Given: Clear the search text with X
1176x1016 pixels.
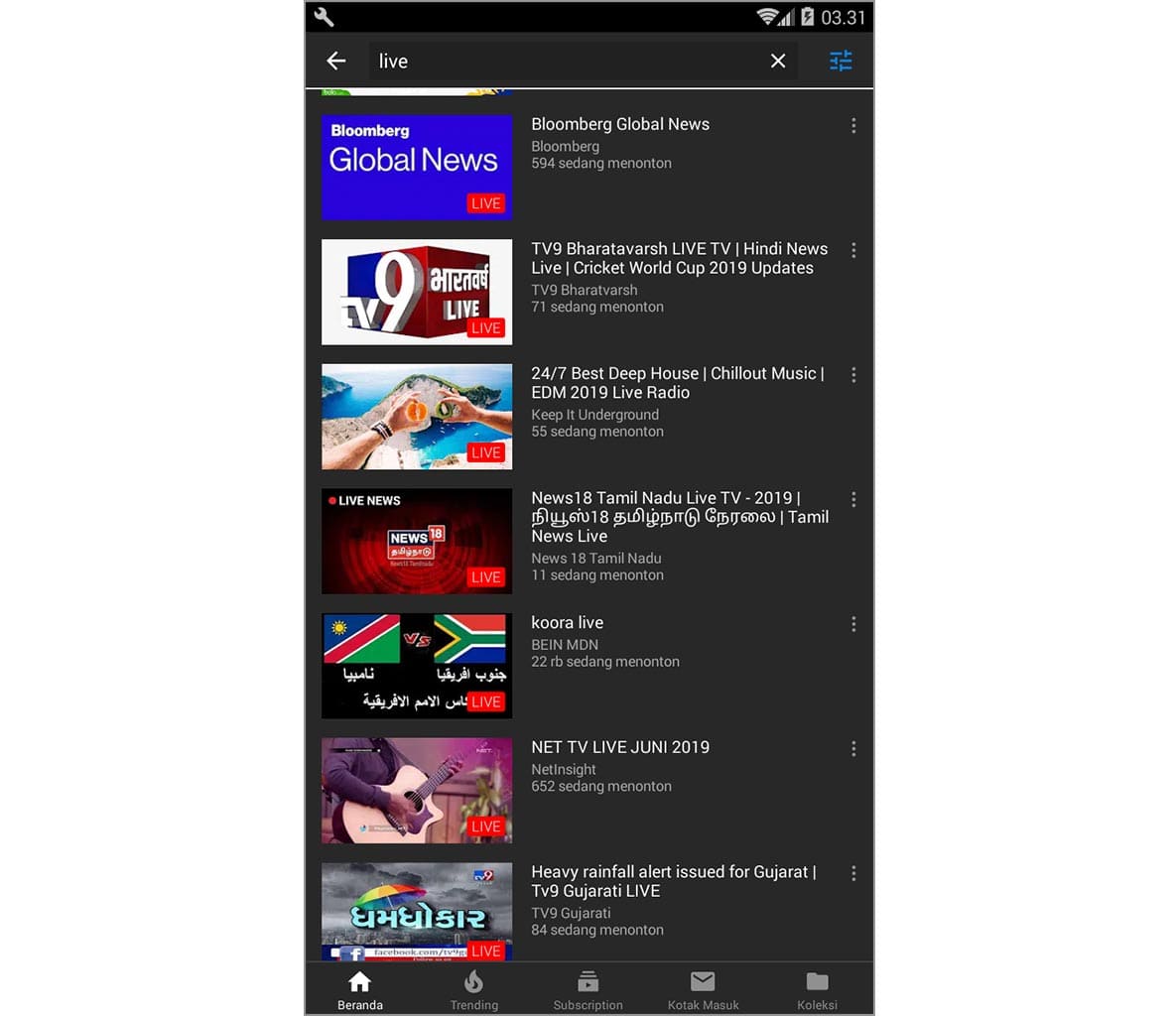Looking at the screenshot, I should (x=778, y=61).
